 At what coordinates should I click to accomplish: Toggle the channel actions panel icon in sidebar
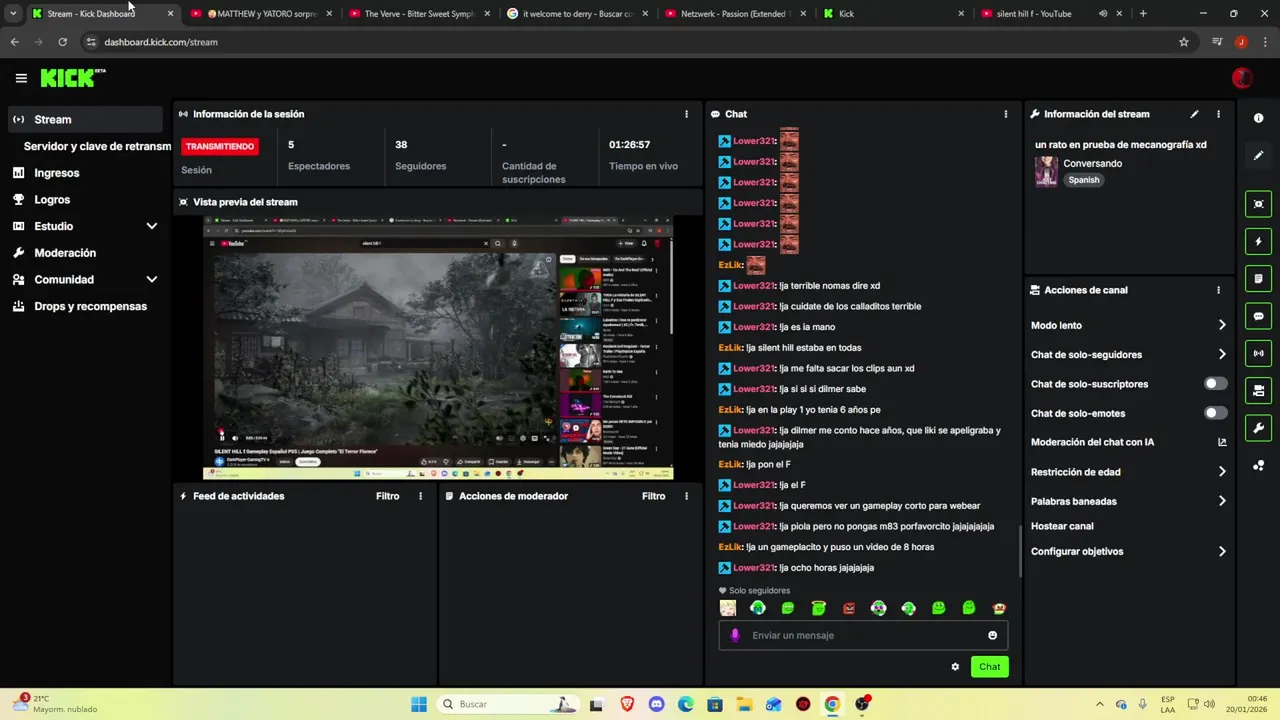(x=1258, y=390)
